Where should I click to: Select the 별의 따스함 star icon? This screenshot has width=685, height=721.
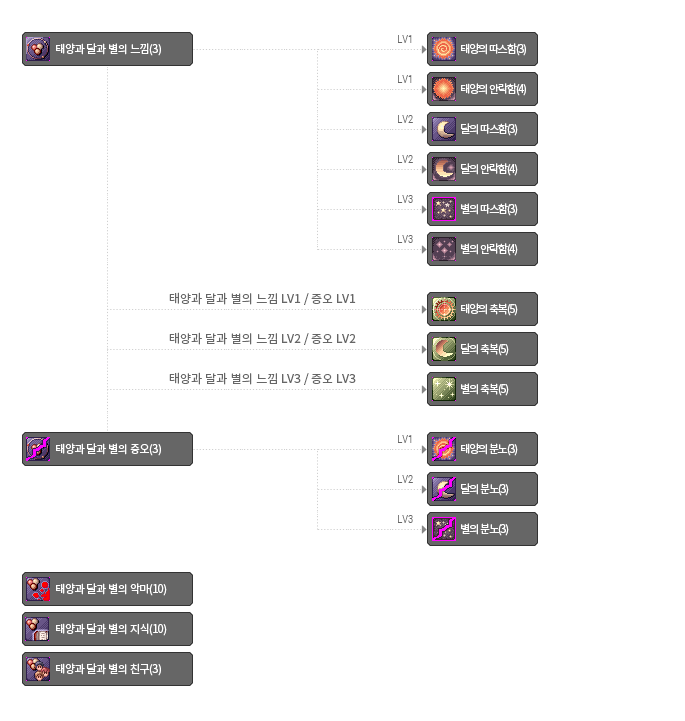coord(443,209)
